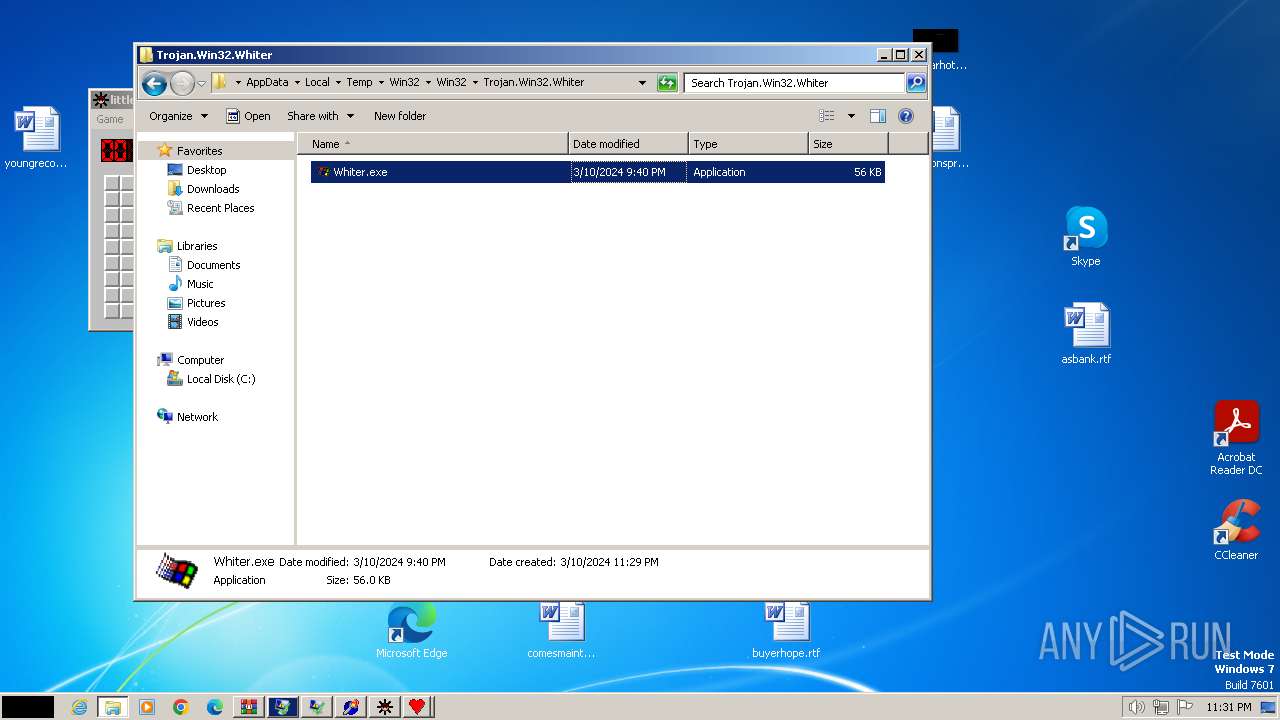Viewport: 1280px width, 720px height.
Task: Select the Skype desktop shortcut
Action: (1085, 236)
